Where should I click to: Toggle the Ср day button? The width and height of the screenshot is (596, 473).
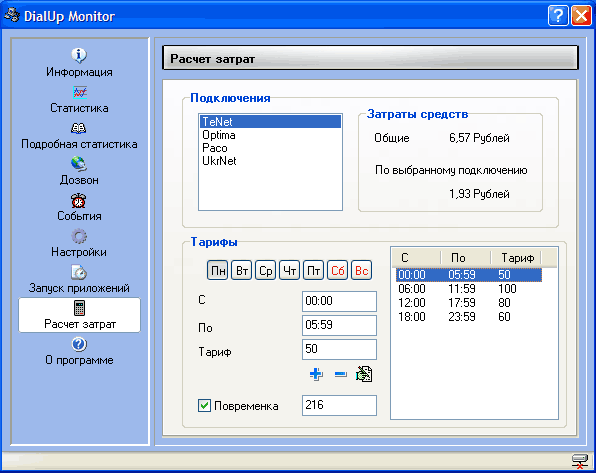[266, 270]
